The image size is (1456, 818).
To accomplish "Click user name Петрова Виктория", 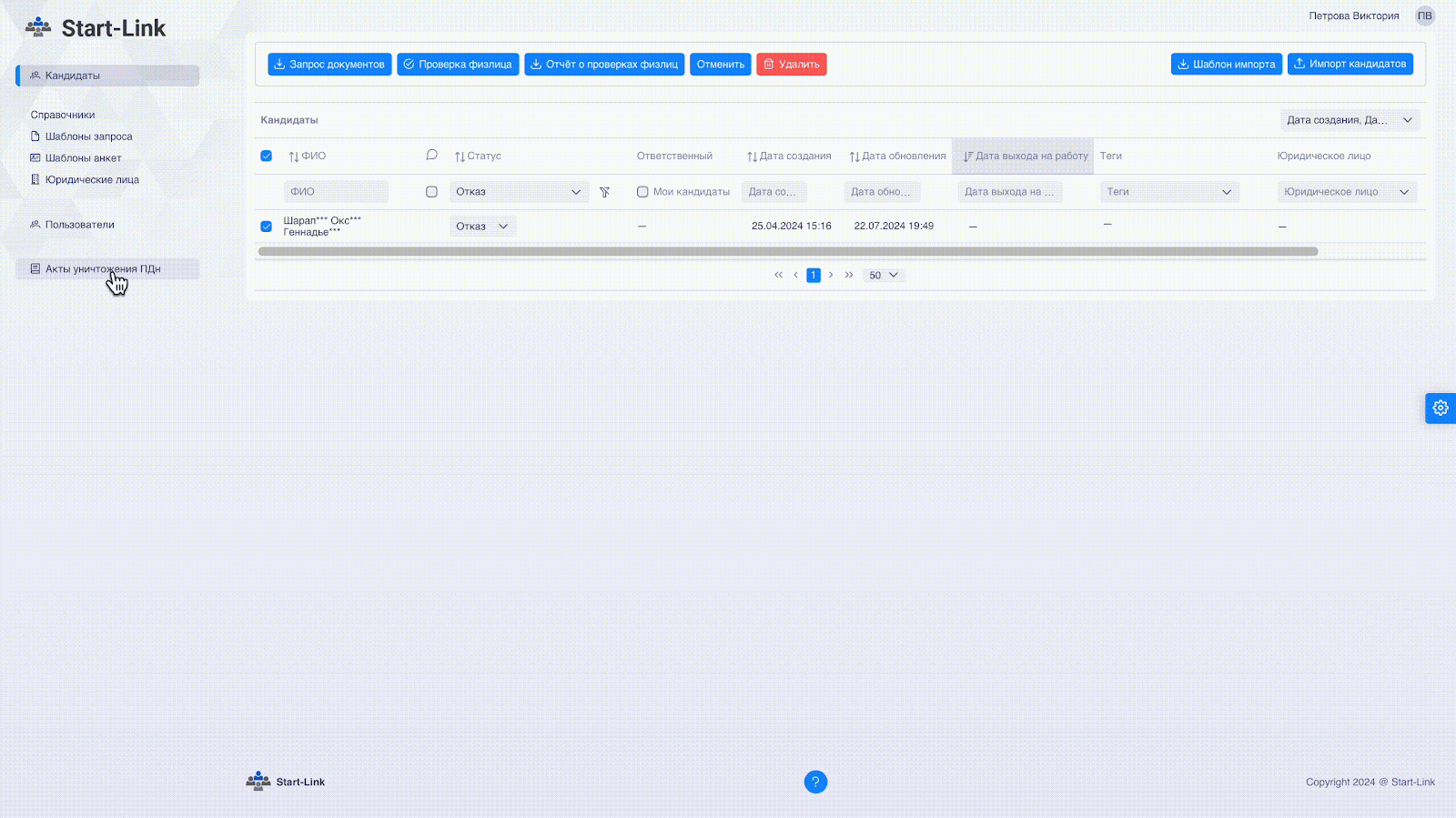I will 1354,16.
